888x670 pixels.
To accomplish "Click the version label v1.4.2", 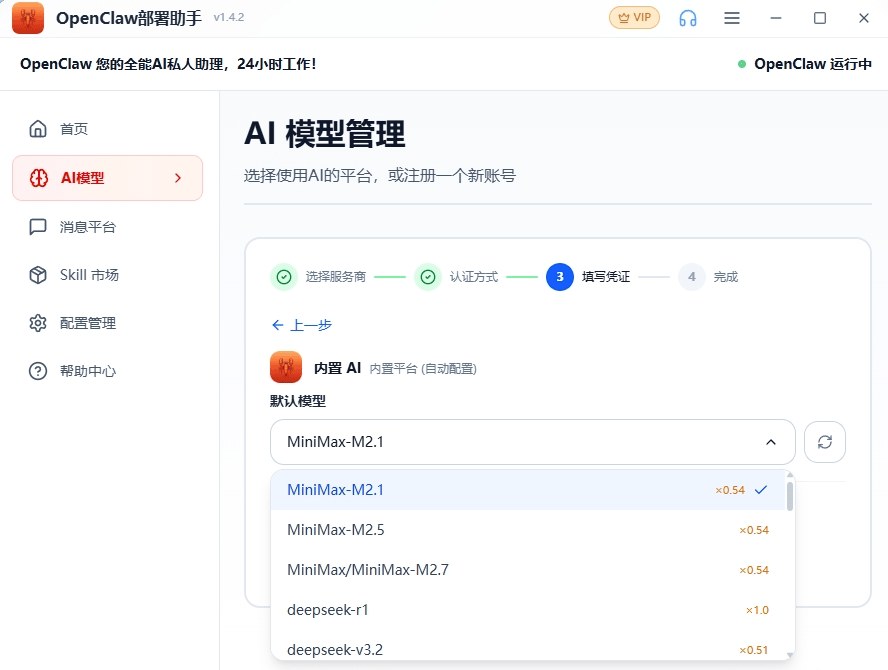I will 229,18.
